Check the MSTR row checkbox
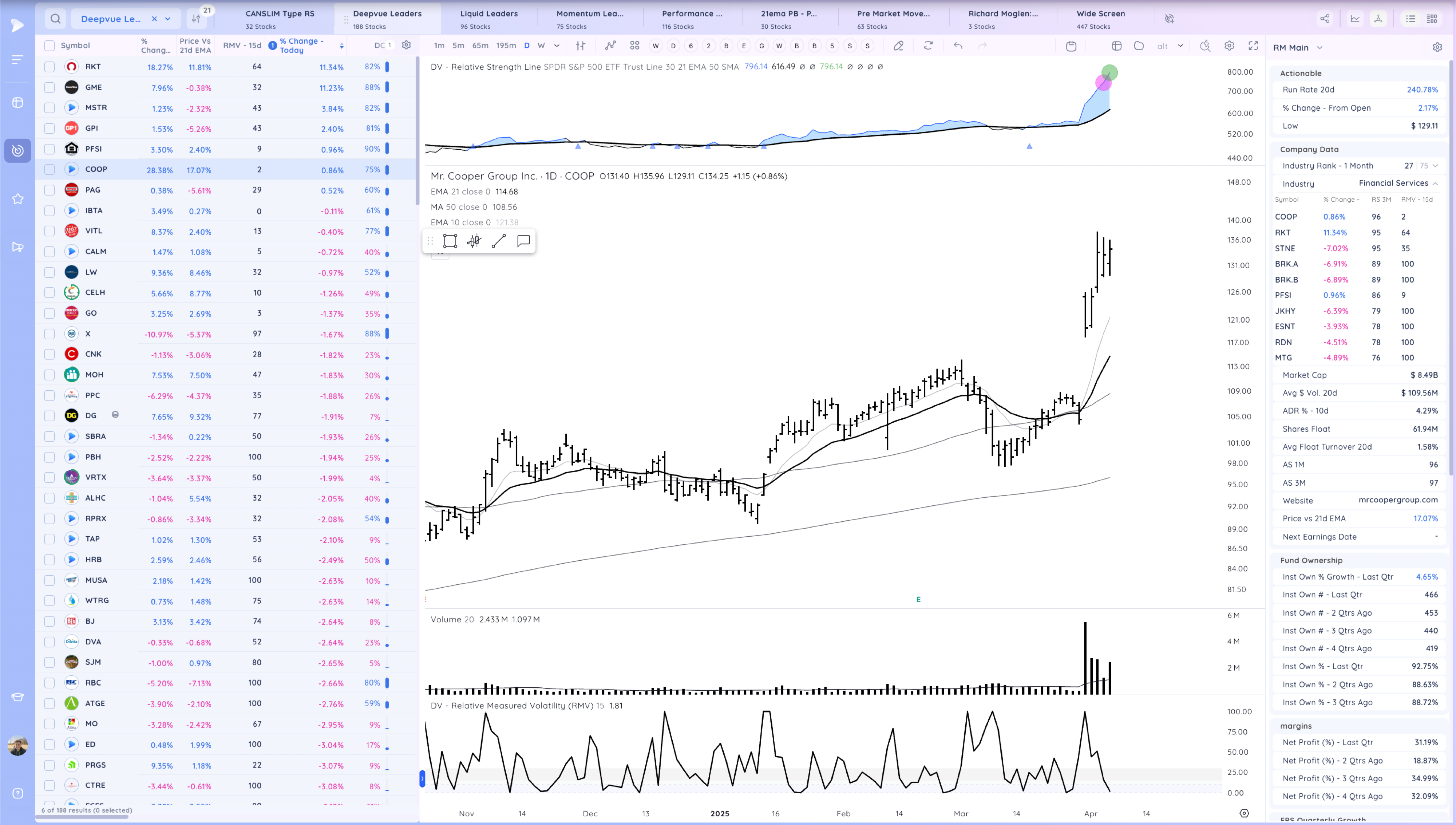The image size is (1456, 825). (x=50, y=108)
